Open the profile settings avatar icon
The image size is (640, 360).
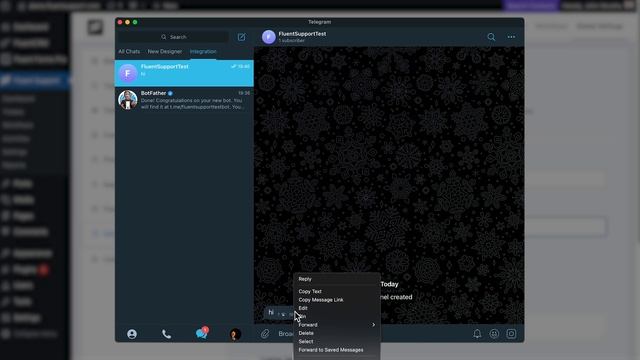235,334
